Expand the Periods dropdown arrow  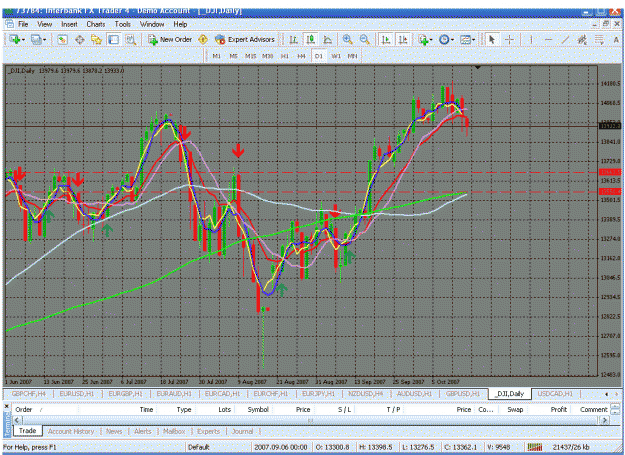coord(452,40)
